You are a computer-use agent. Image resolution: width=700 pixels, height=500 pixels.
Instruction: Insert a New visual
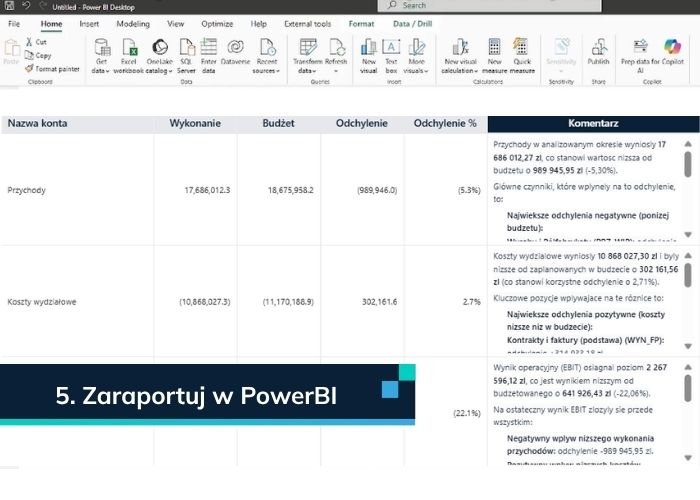tap(369, 56)
